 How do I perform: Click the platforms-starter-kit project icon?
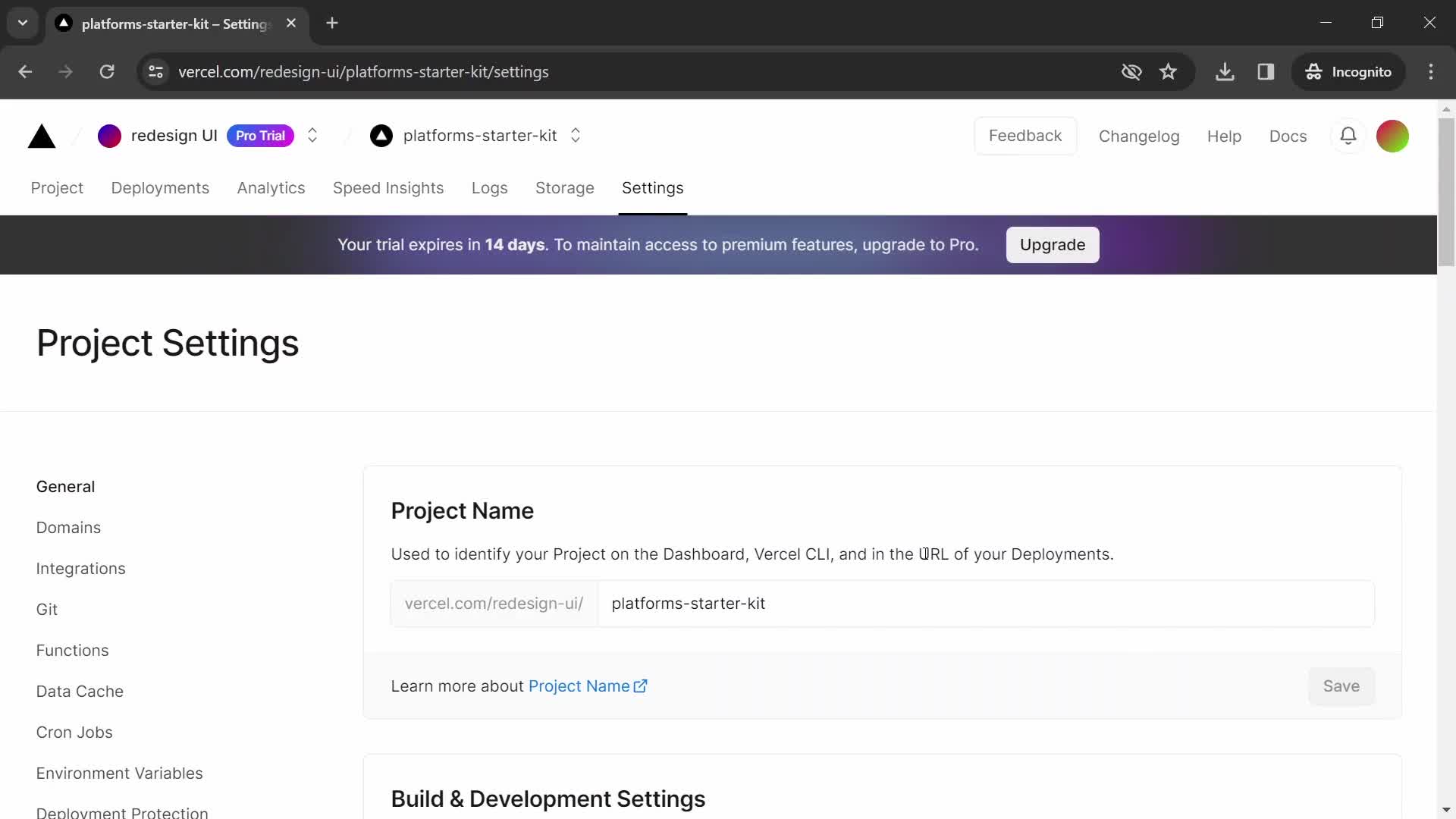coord(381,136)
